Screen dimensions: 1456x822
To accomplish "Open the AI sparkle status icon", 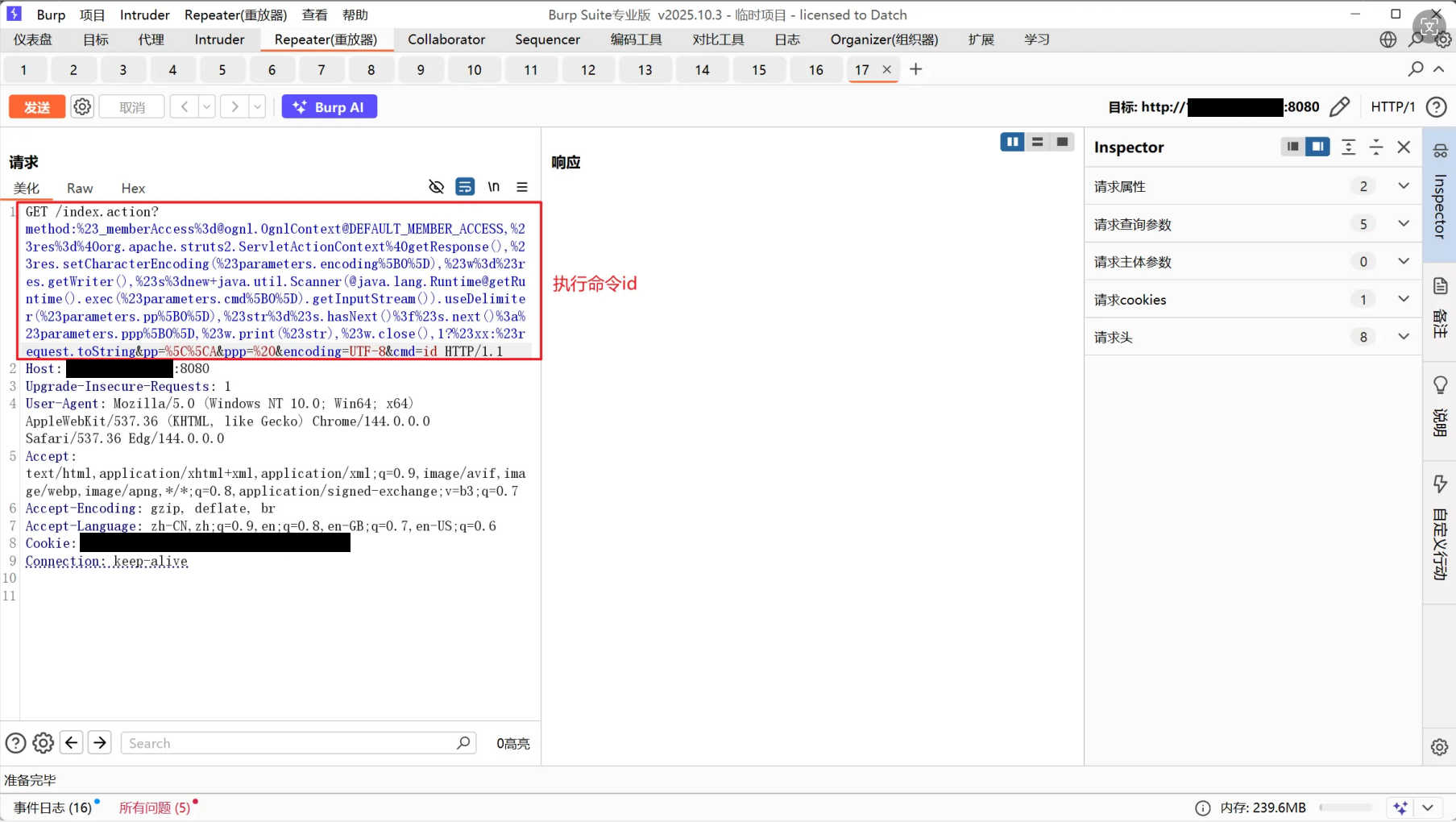I will [1400, 807].
